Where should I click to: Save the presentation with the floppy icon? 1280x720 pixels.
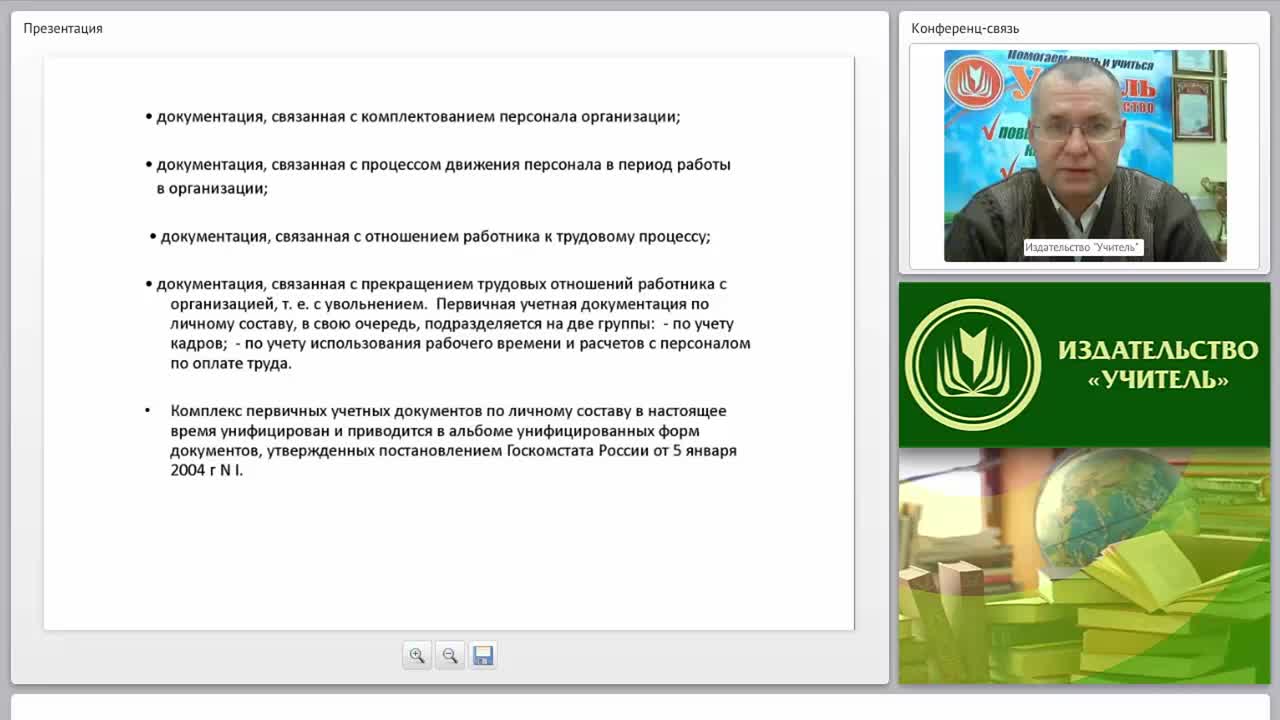click(x=483, y=656)
